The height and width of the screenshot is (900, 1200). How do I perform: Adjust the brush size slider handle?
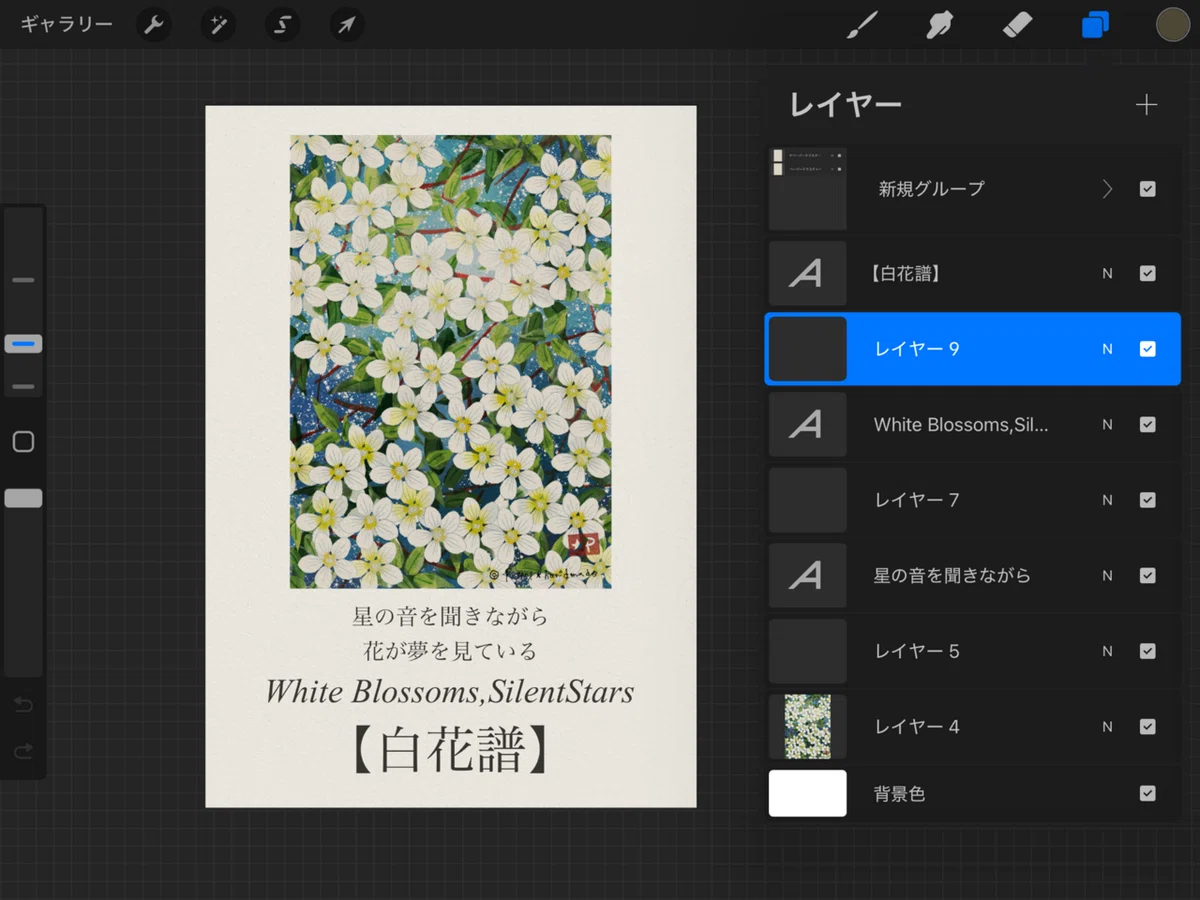23,344
